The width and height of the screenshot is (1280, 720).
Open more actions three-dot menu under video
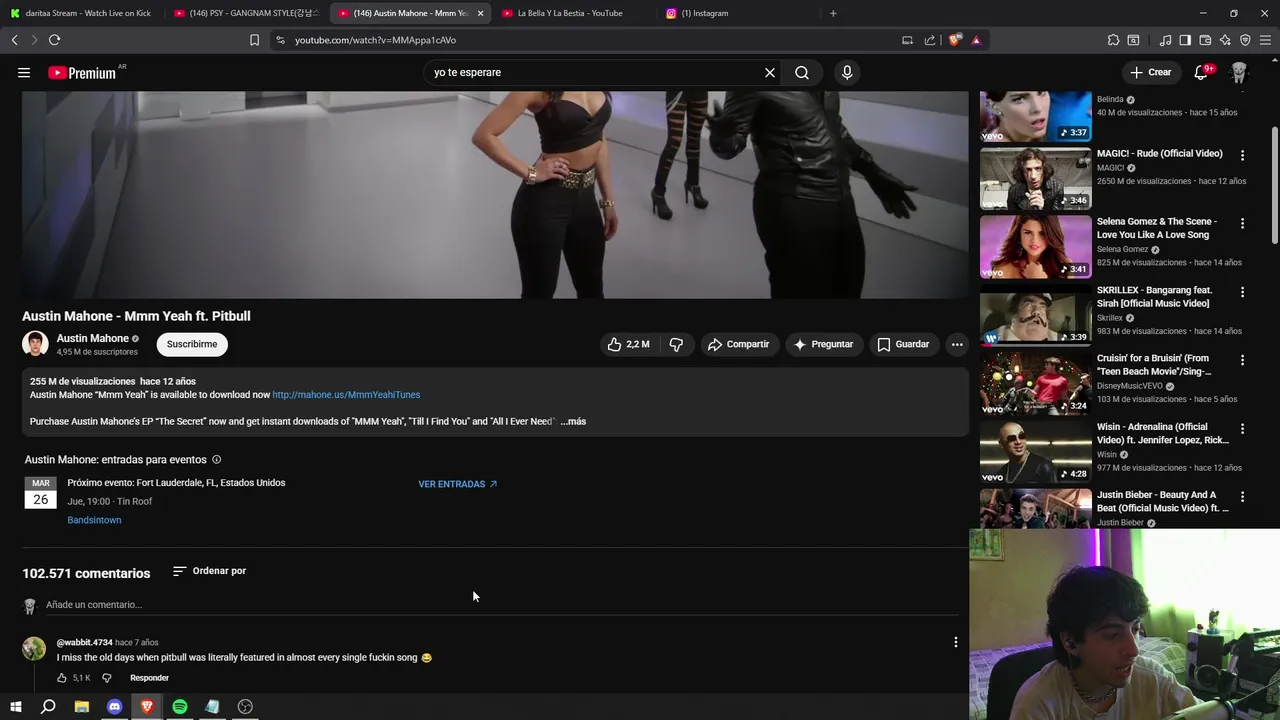point(957,344)
